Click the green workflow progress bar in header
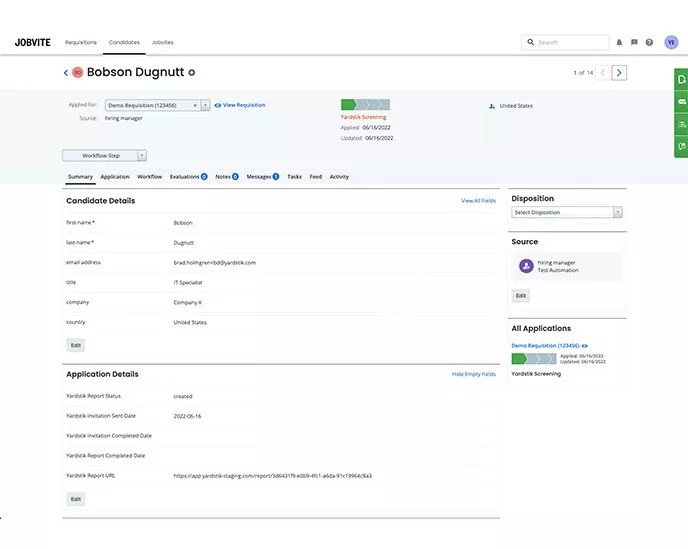 pyautogui.click(x=365, y=105)
